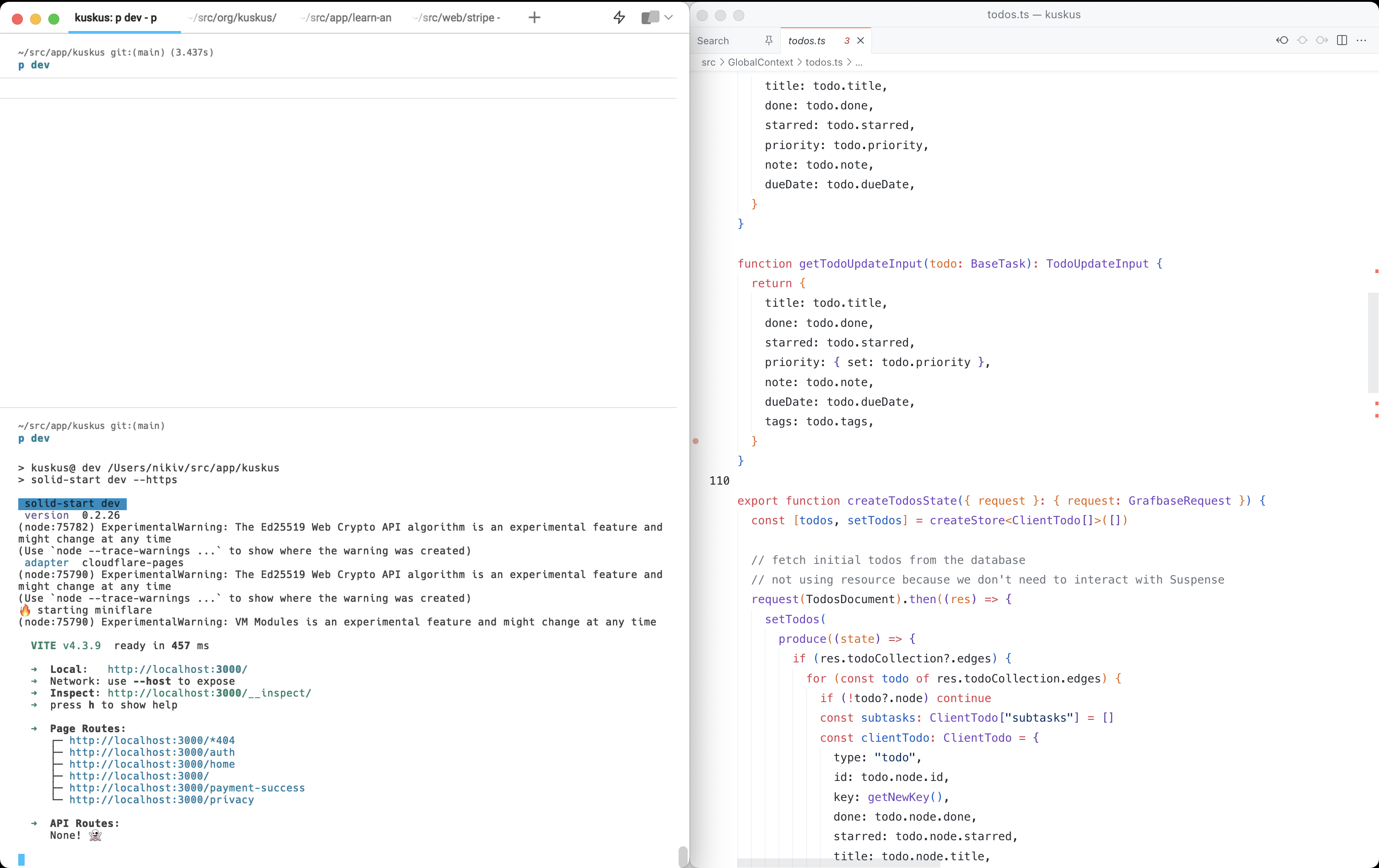Select the previous hunk icon in the editor toolbar
The width and height of the screenshot is (1379, 868).
1303,40
